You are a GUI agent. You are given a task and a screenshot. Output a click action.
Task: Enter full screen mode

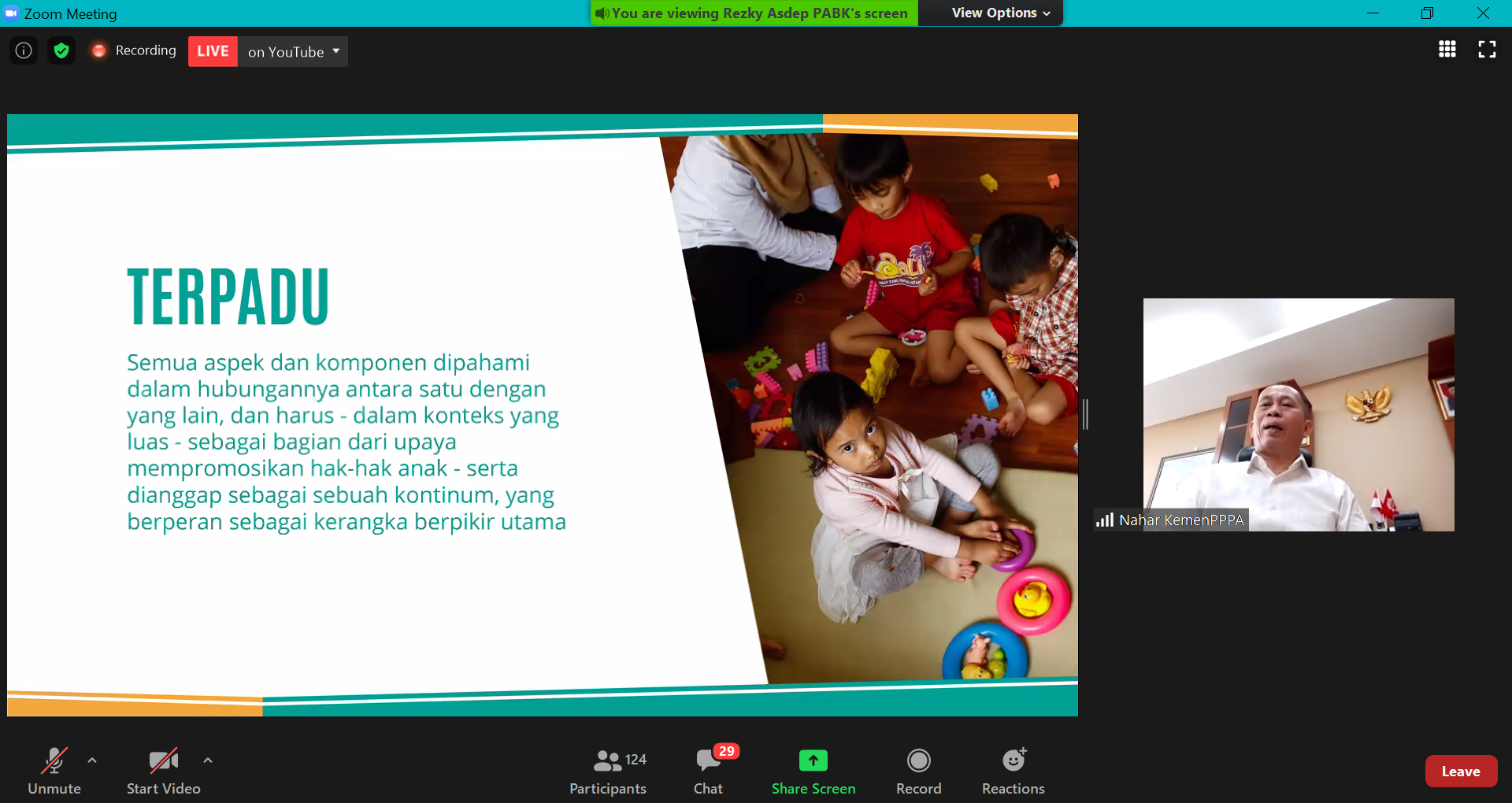coord(1487,50)
